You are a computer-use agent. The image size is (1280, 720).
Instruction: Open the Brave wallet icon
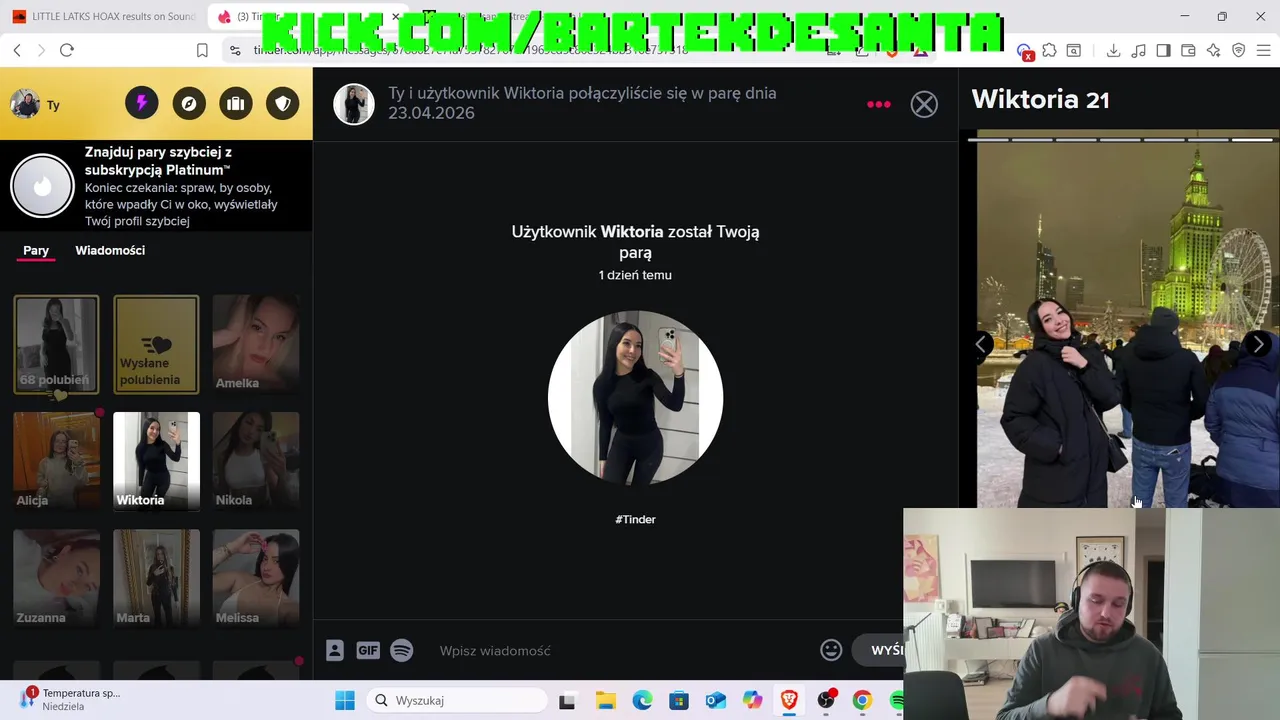pyautogui.click(x=1188, y=50)
